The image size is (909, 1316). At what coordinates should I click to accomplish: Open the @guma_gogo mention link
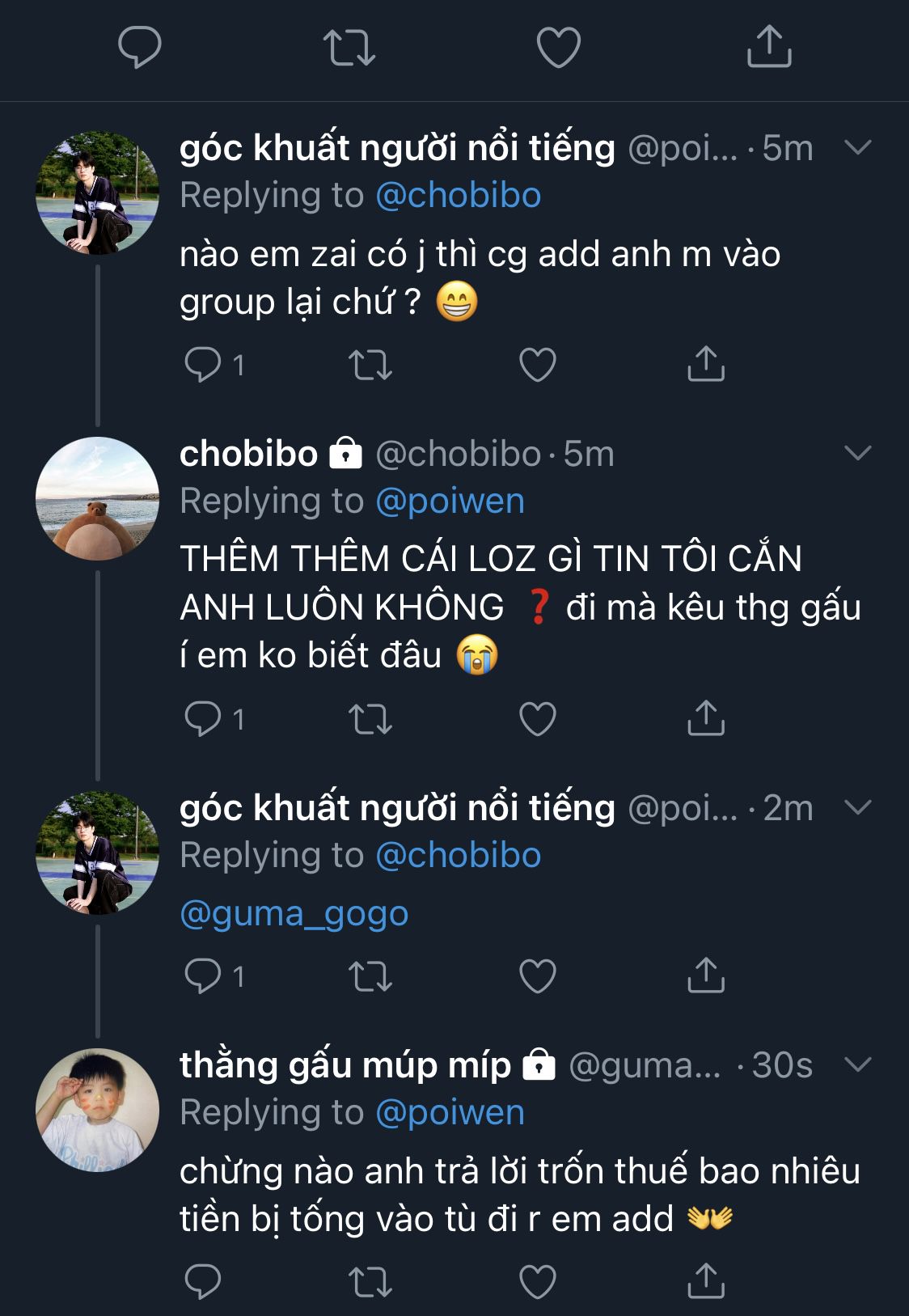coord(294,914)
